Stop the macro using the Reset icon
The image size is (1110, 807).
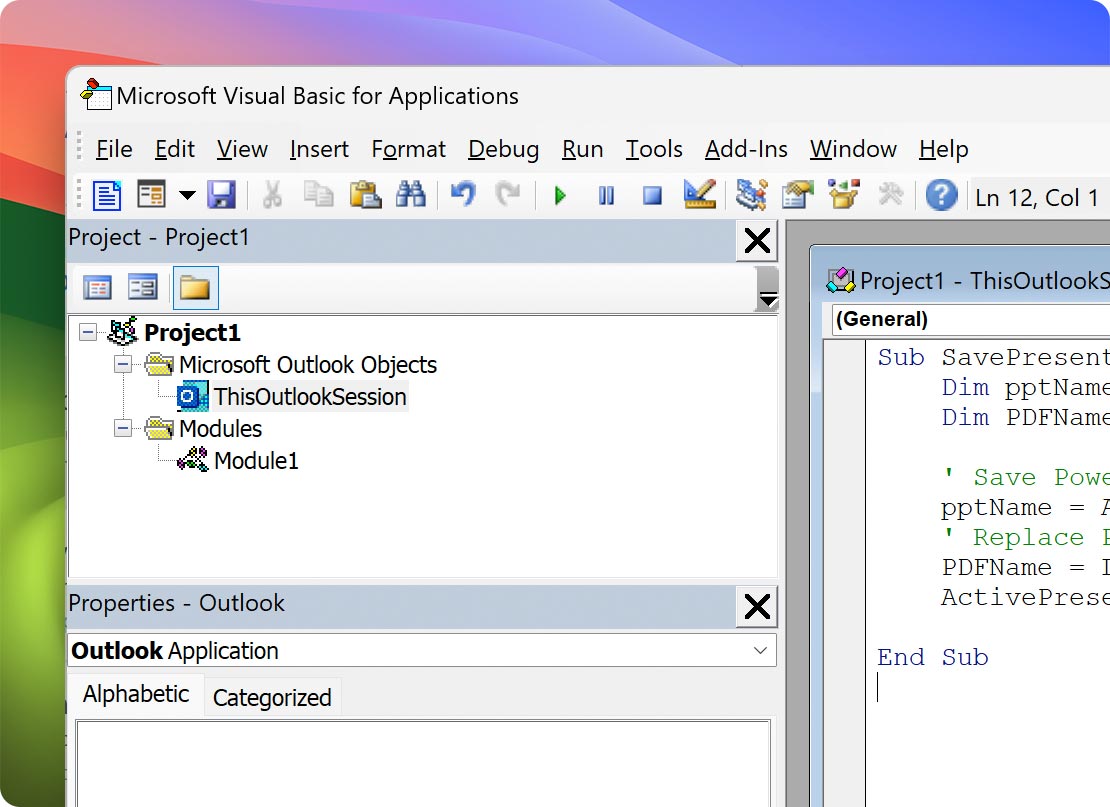pos(652,196)
